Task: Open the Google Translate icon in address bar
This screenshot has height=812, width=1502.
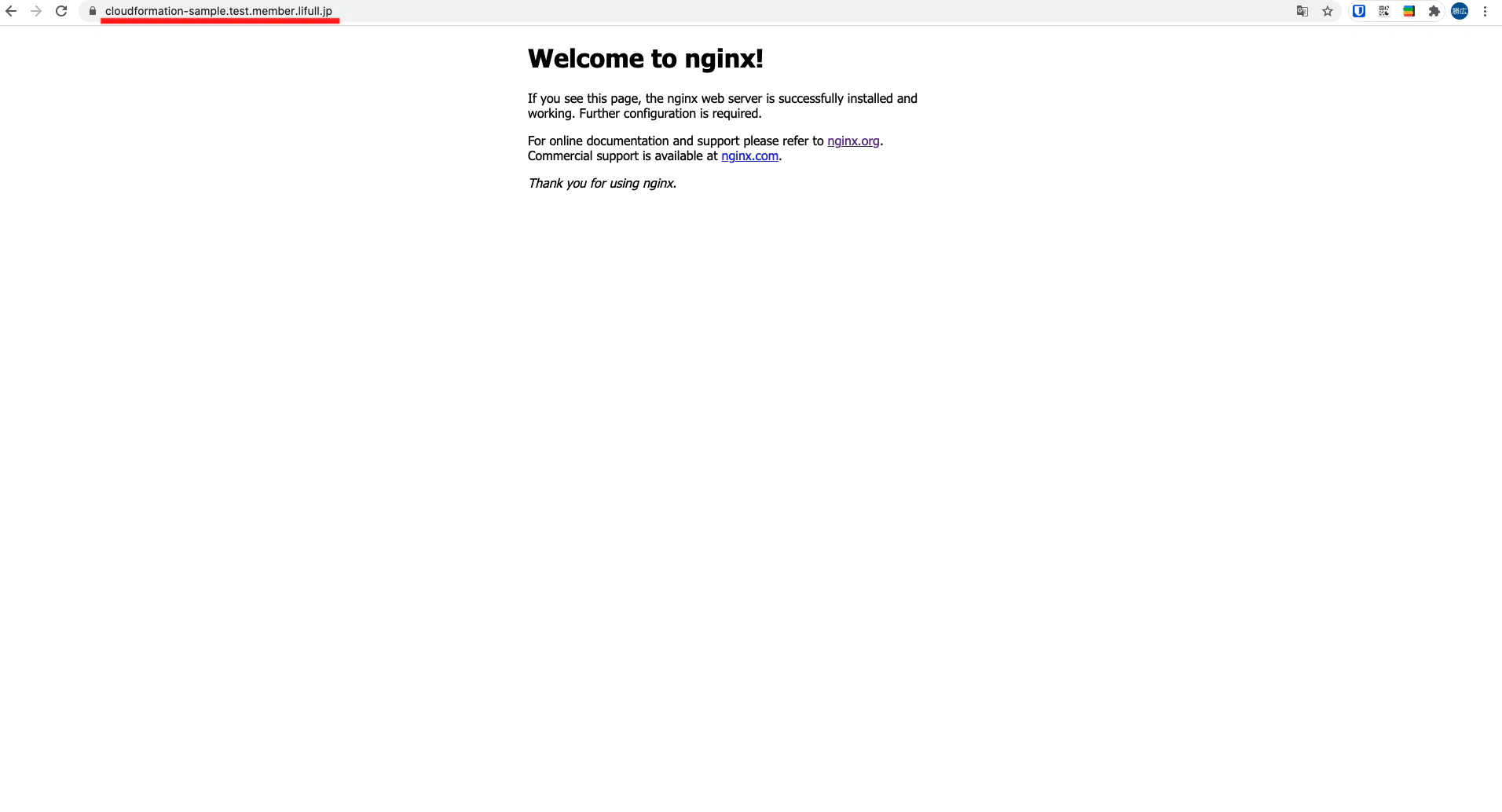Action: (1302, 11)
